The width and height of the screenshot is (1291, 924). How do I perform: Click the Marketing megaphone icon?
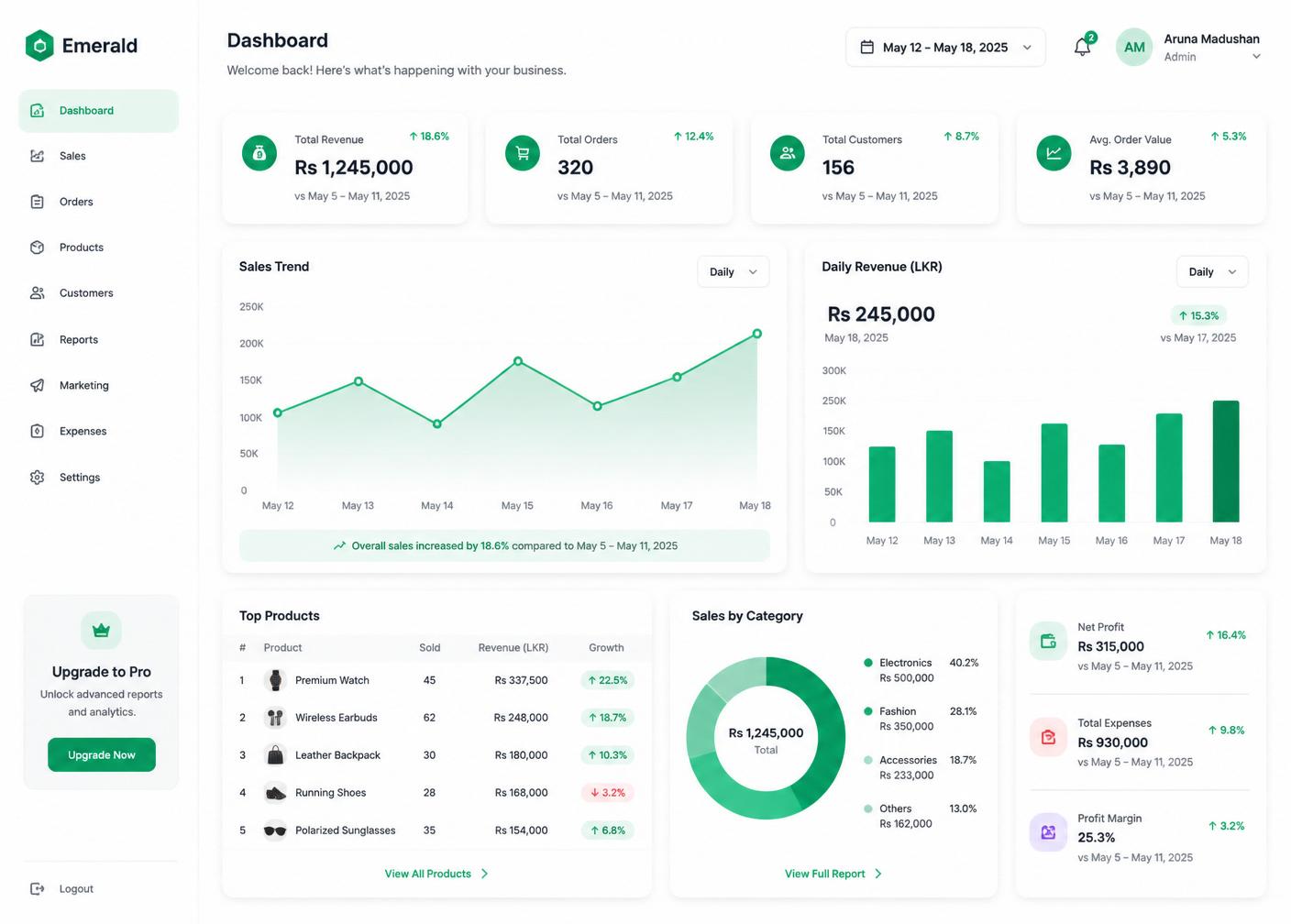pos(38,385)
